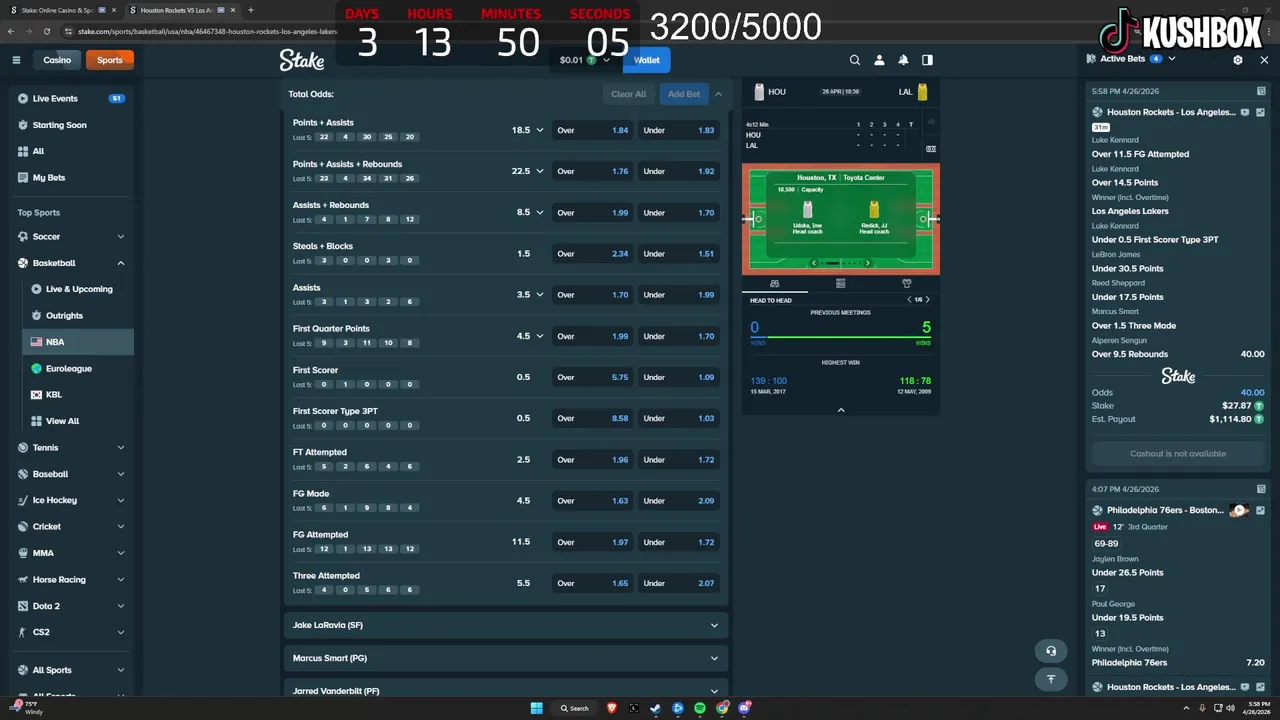Open the search magnifier icon
1280x720 pixels.
click(855, 60)
